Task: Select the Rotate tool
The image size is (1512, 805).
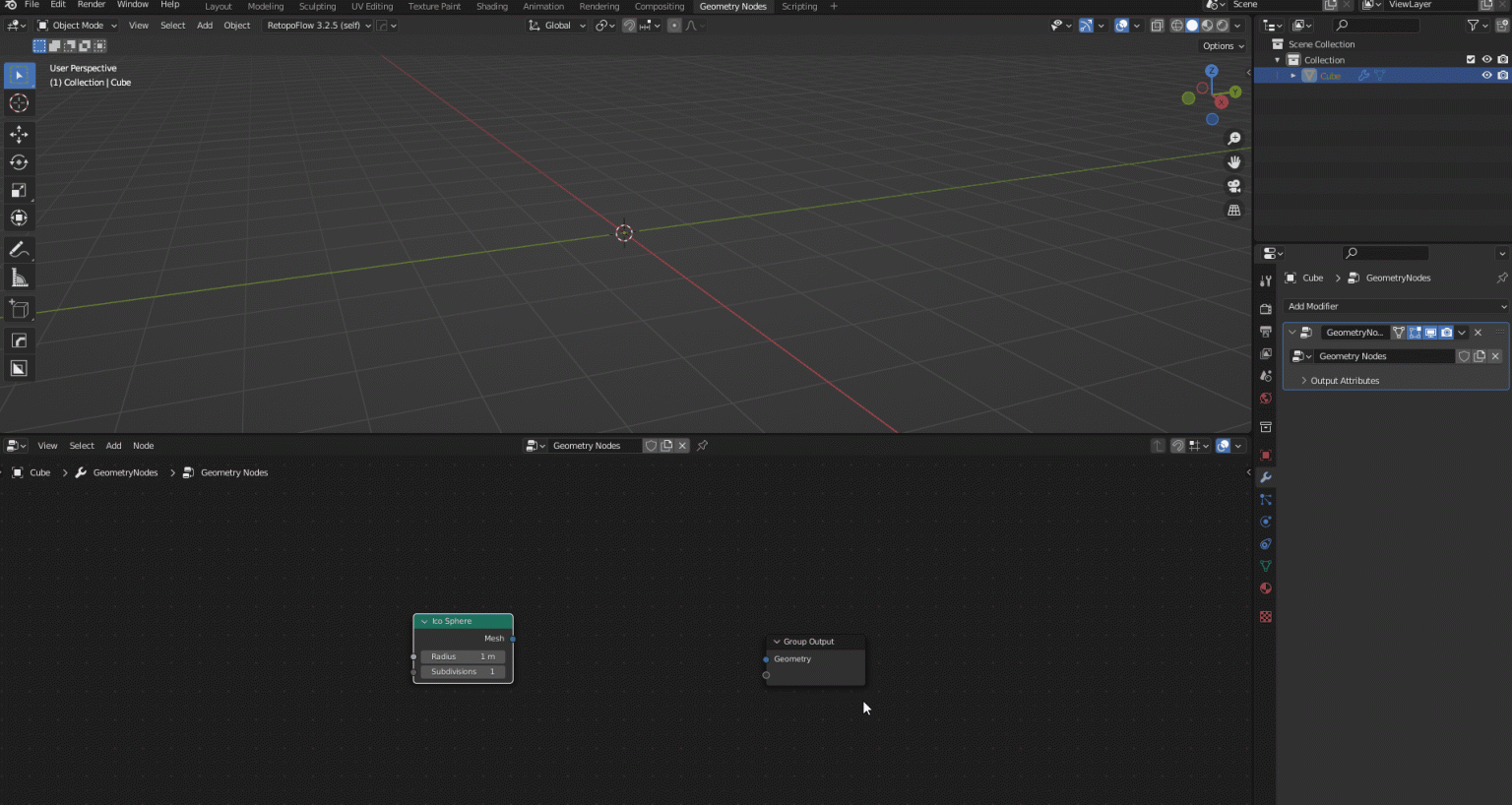Action: point(19,162)
